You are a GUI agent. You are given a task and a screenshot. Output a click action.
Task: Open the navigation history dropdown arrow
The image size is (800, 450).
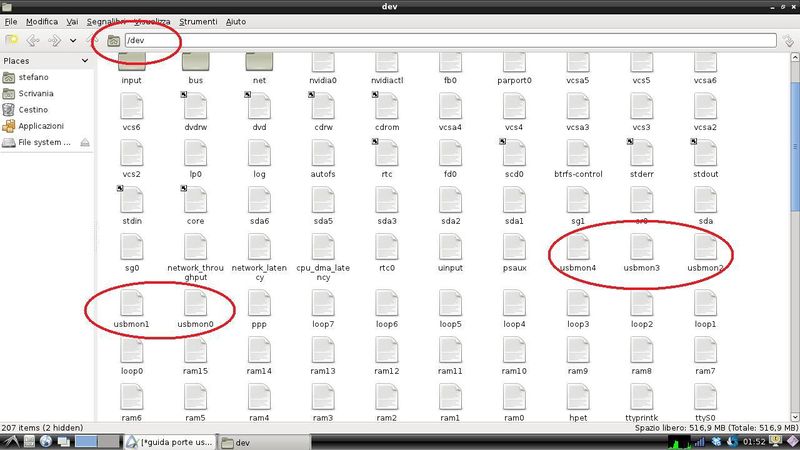point(73,40)
